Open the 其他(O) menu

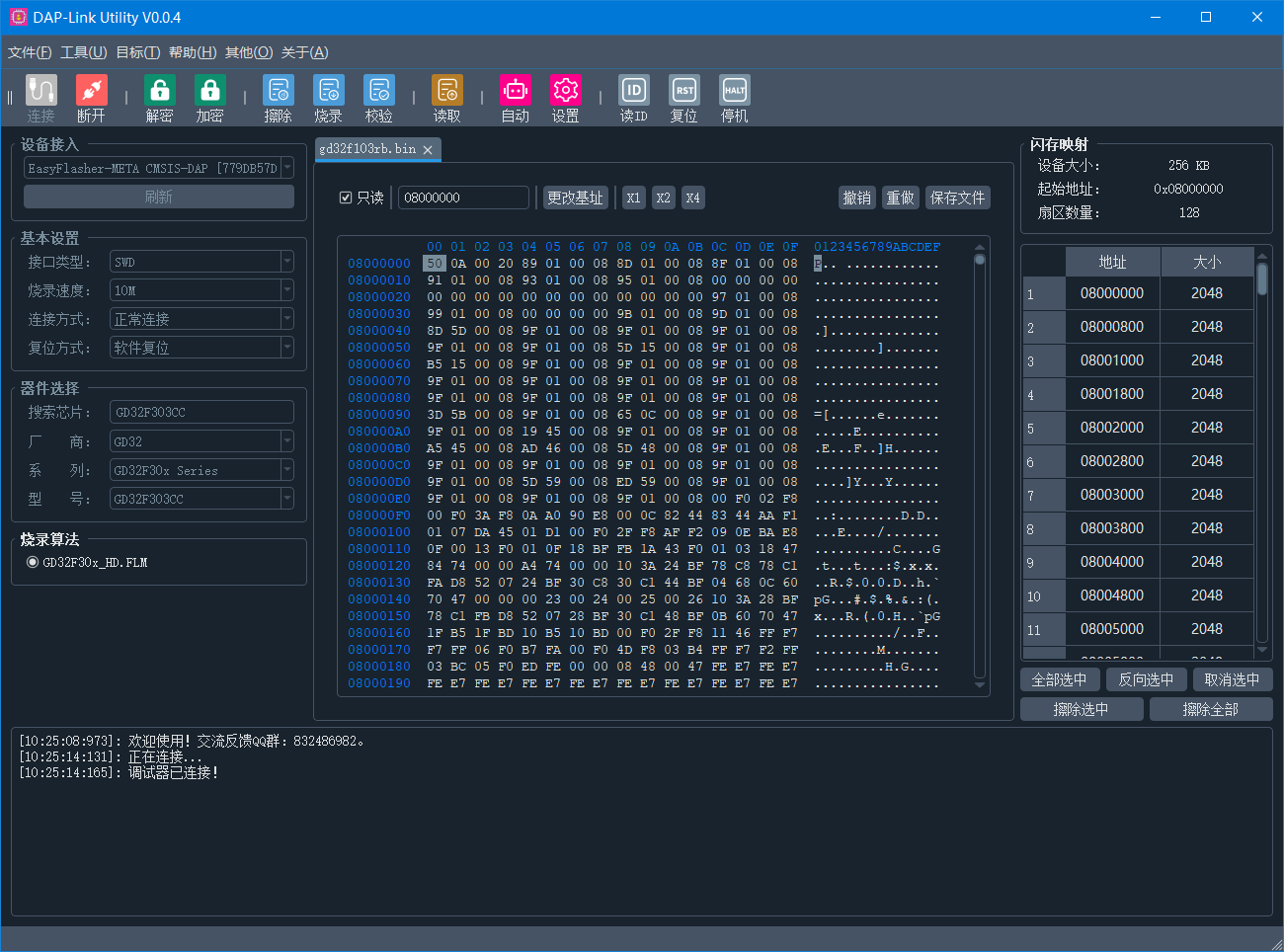pyautogui.click(x=249, y=52)
